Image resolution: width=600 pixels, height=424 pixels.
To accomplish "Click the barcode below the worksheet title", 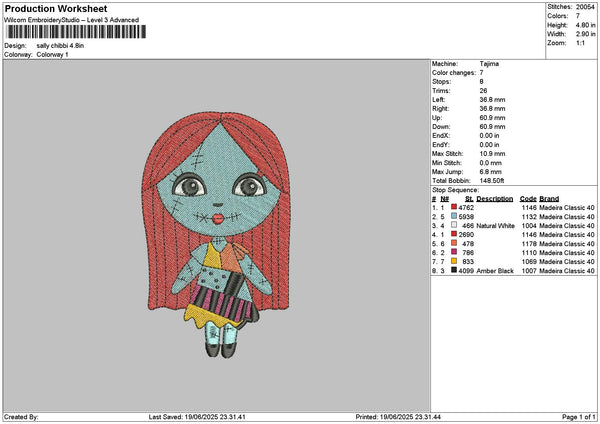I will (x=75, y=33).
